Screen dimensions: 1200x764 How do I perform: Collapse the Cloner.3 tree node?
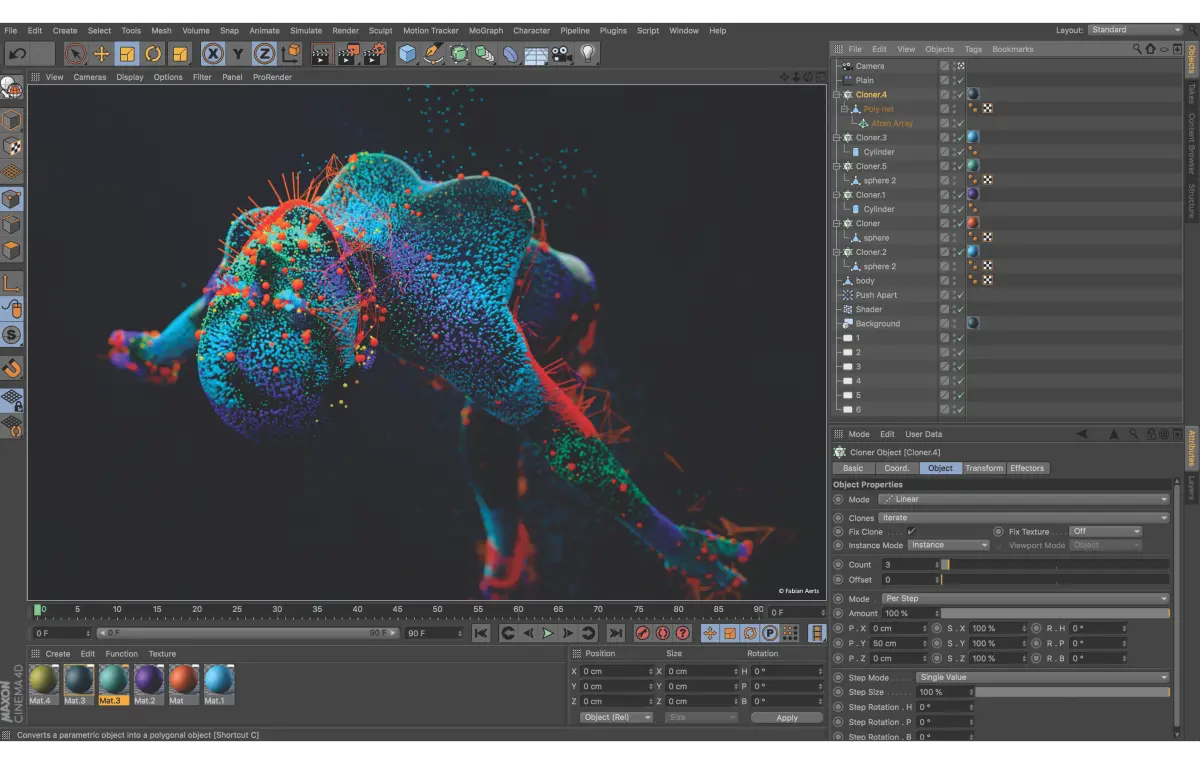(x=837, y=138)
